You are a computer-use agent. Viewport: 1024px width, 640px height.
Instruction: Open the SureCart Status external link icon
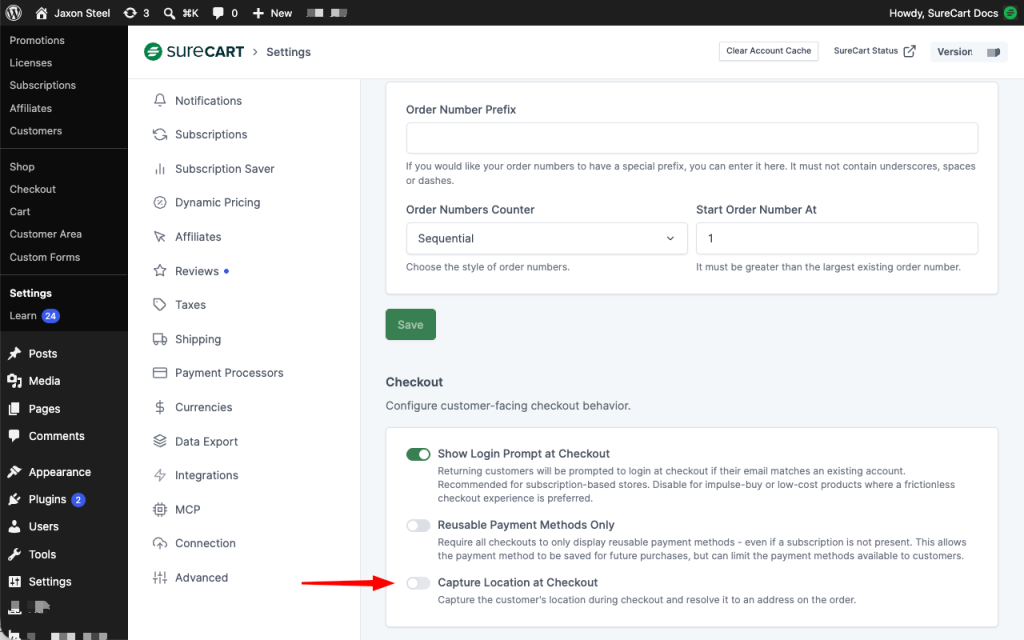pos(909,51)
